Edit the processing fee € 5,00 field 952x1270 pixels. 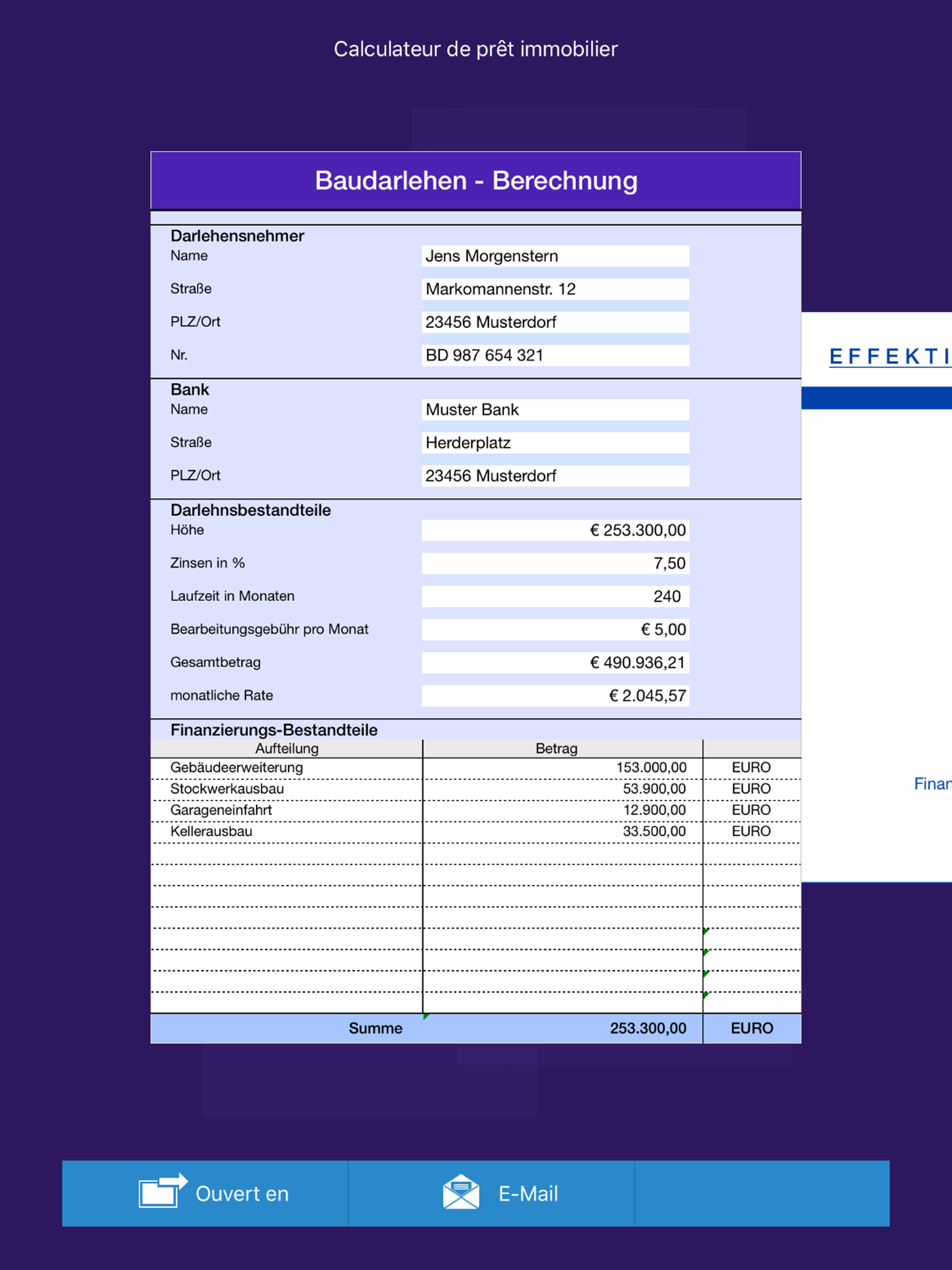[555, 630]
